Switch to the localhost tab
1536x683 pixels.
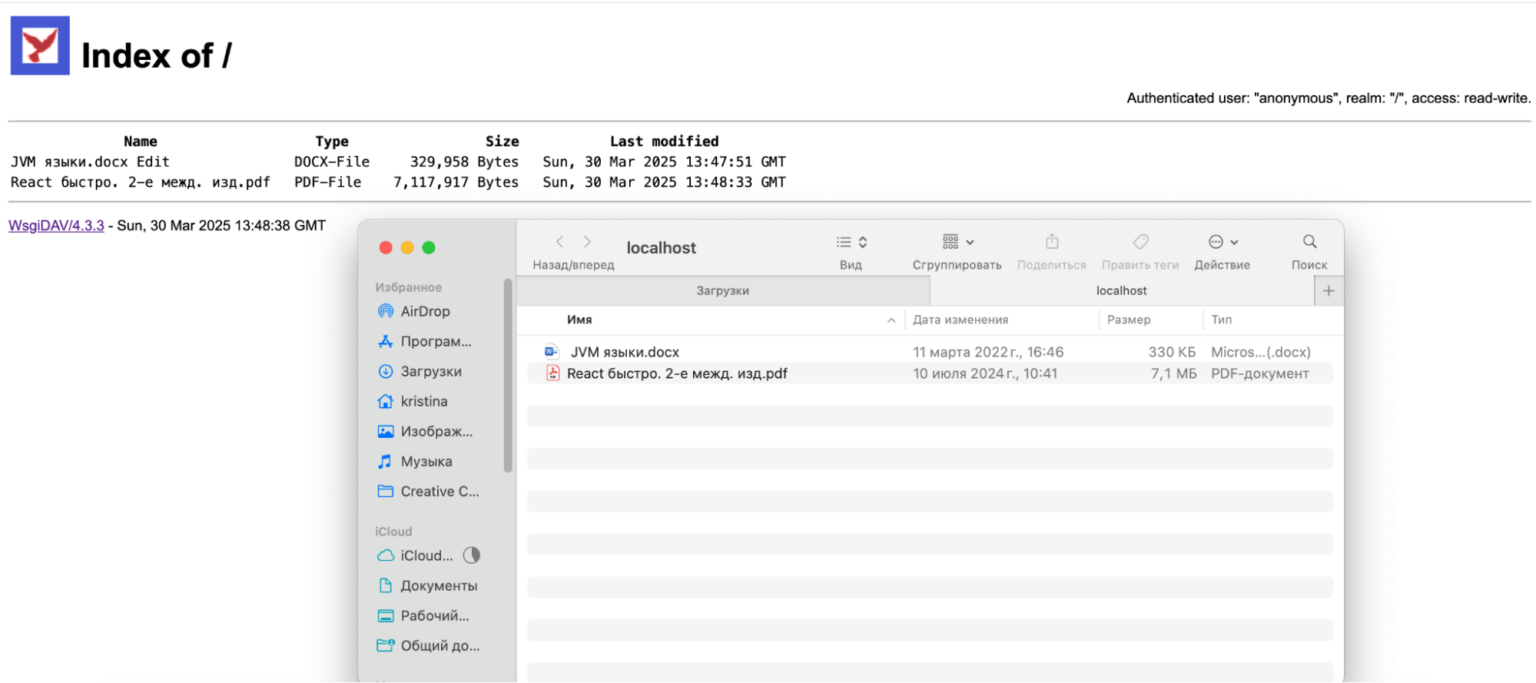tap(1121, 290)
